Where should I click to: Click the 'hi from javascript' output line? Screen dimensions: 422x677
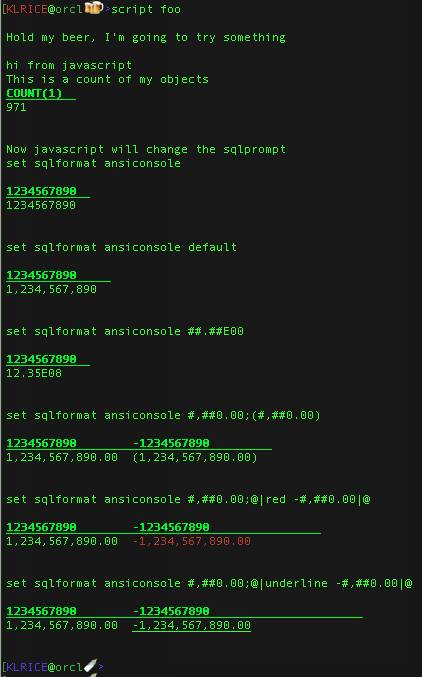pos(69,65)
